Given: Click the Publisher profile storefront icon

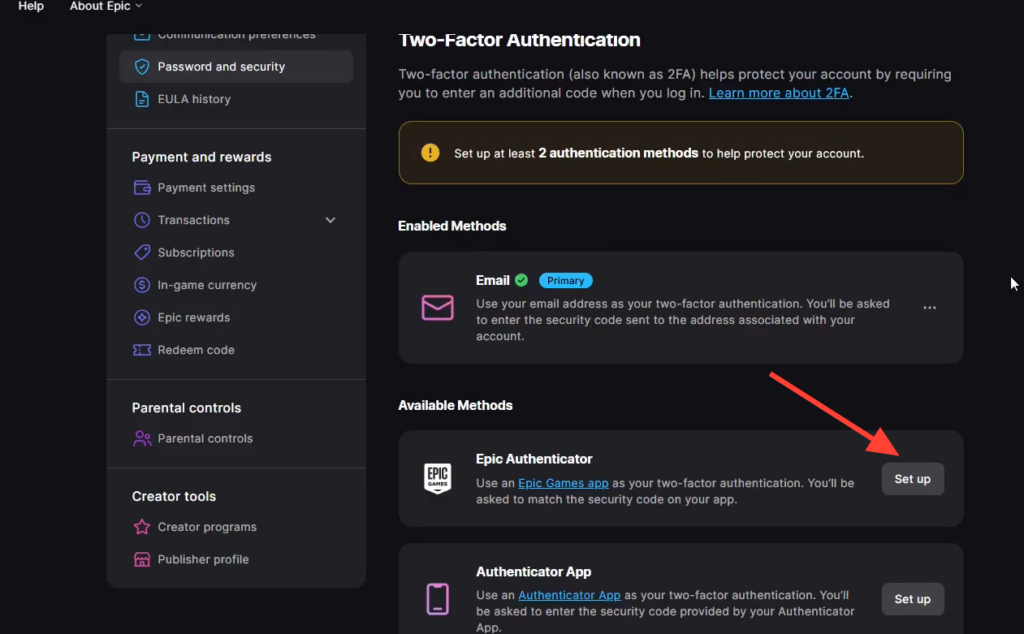Looking at the screenshot, I should point(142,560).
